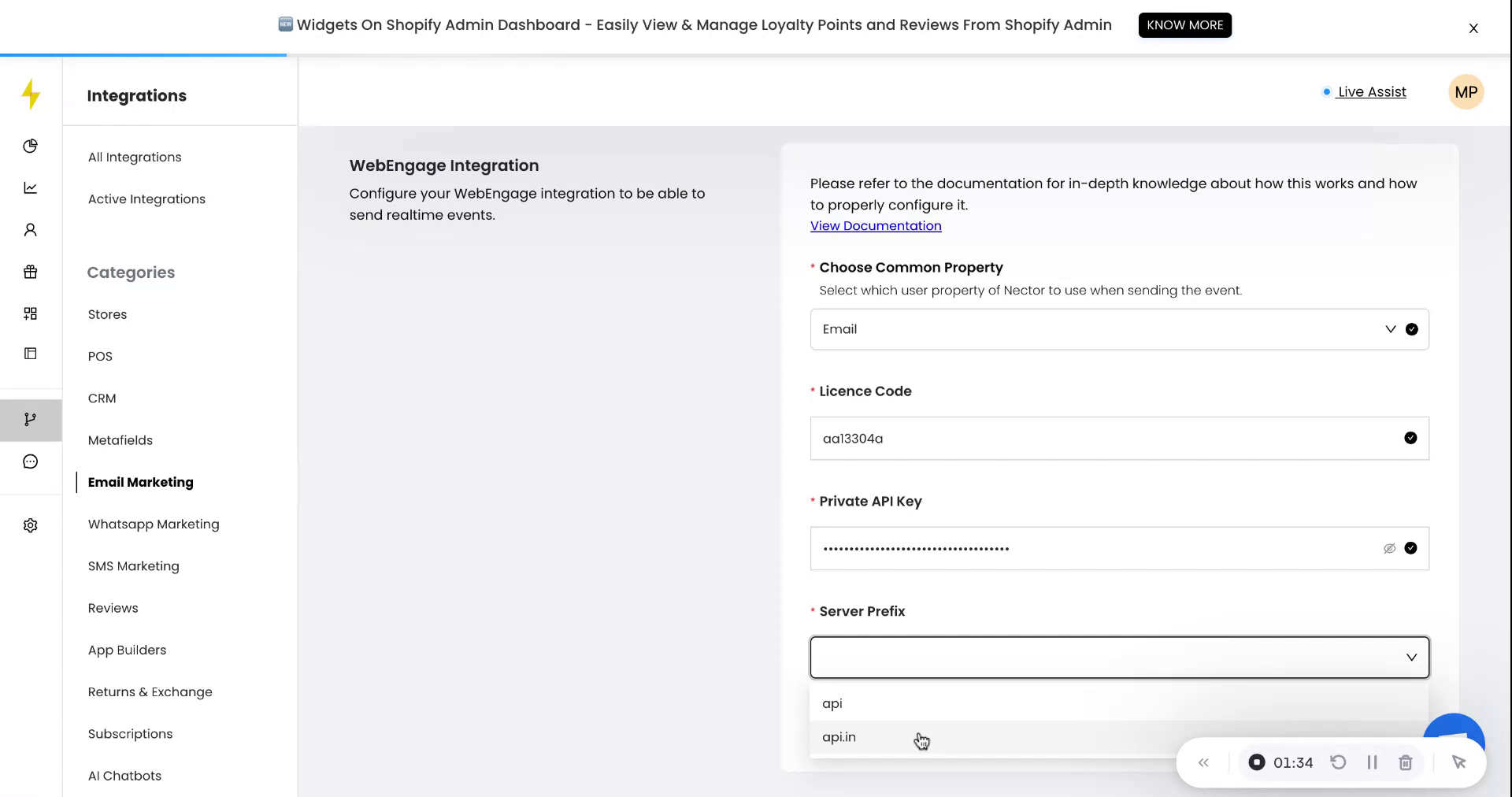This screenshot has width=1512, height=797.
Task: Select the widgets layout icon
Action: click(x=30, y=353)
